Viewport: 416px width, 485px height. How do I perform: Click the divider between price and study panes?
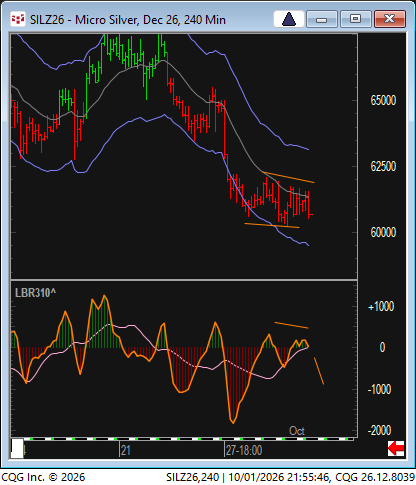tap(184, 280)
